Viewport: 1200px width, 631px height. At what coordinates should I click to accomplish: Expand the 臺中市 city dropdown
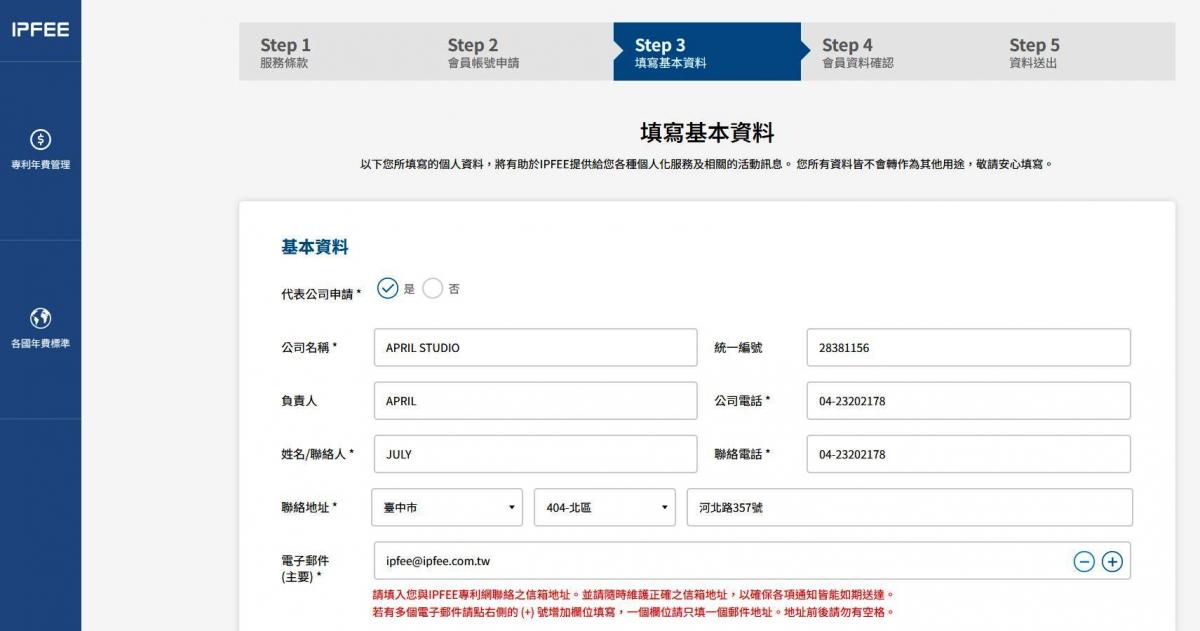click(447, 508)
